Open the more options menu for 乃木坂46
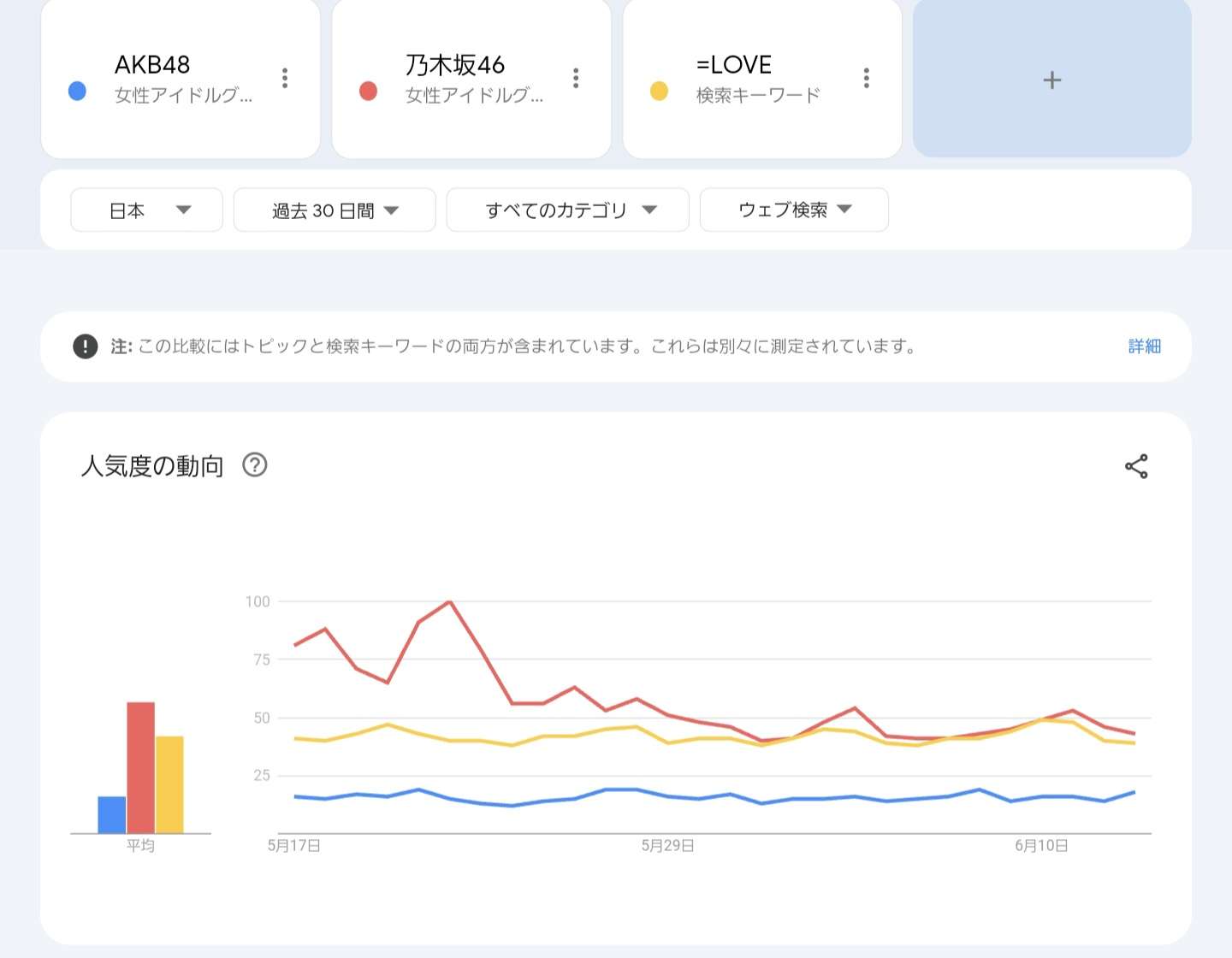The image size is (1232, 958). (576, 79)
